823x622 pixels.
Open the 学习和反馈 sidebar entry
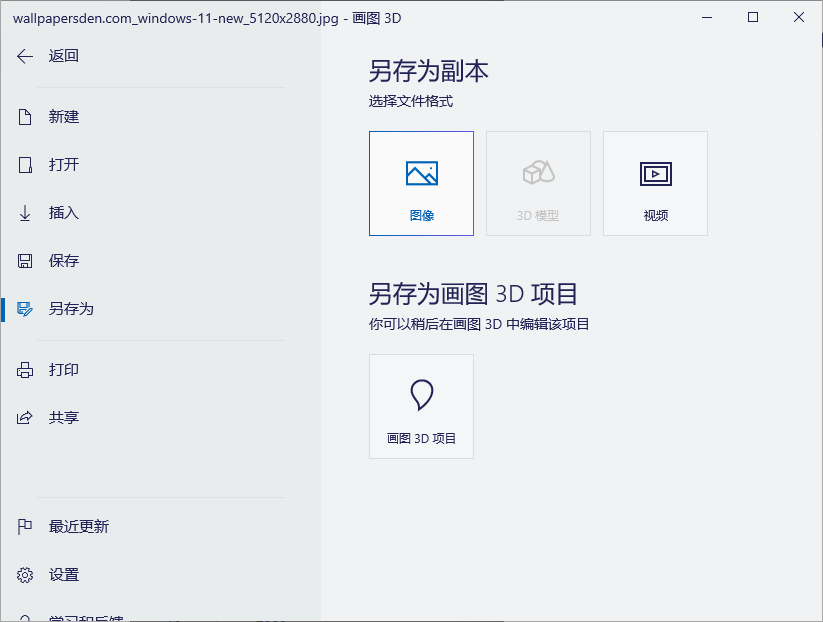click(80, 616)
